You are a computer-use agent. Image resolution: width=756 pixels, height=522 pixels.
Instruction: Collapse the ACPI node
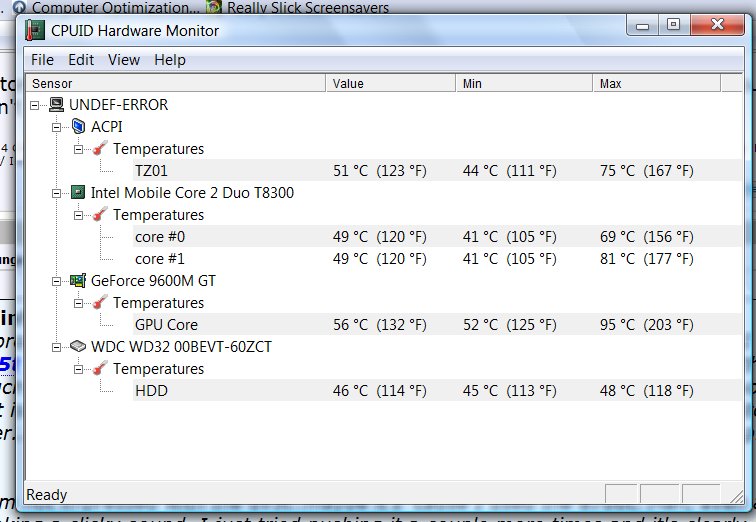(56, 127)
